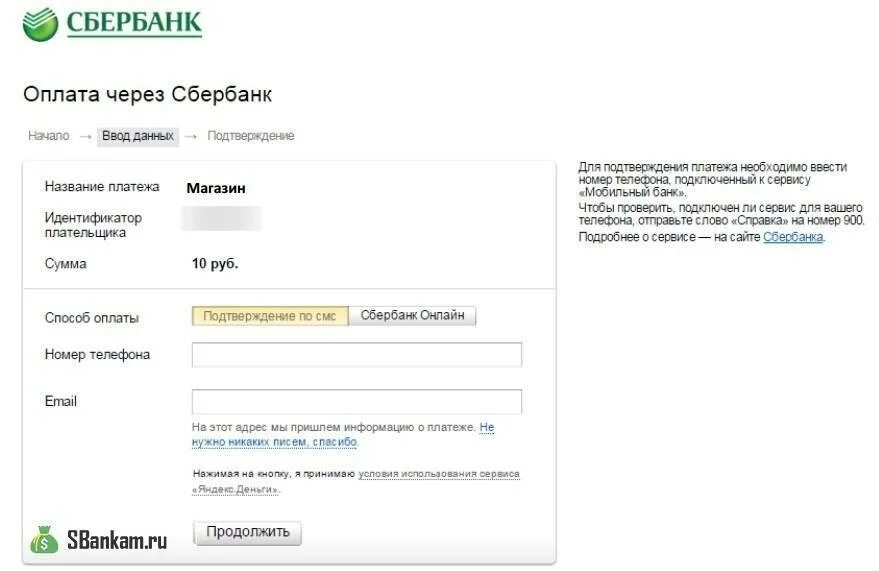The image size is (879, 571).
Task: Click the 'Способ оплаты' label
Action: click(x=91, y=318)
